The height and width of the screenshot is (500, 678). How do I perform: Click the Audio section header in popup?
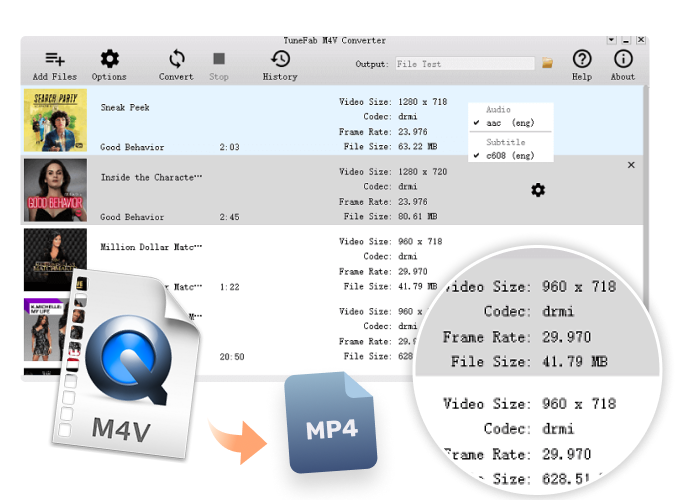pyautogui.click(x=499, y=109)
